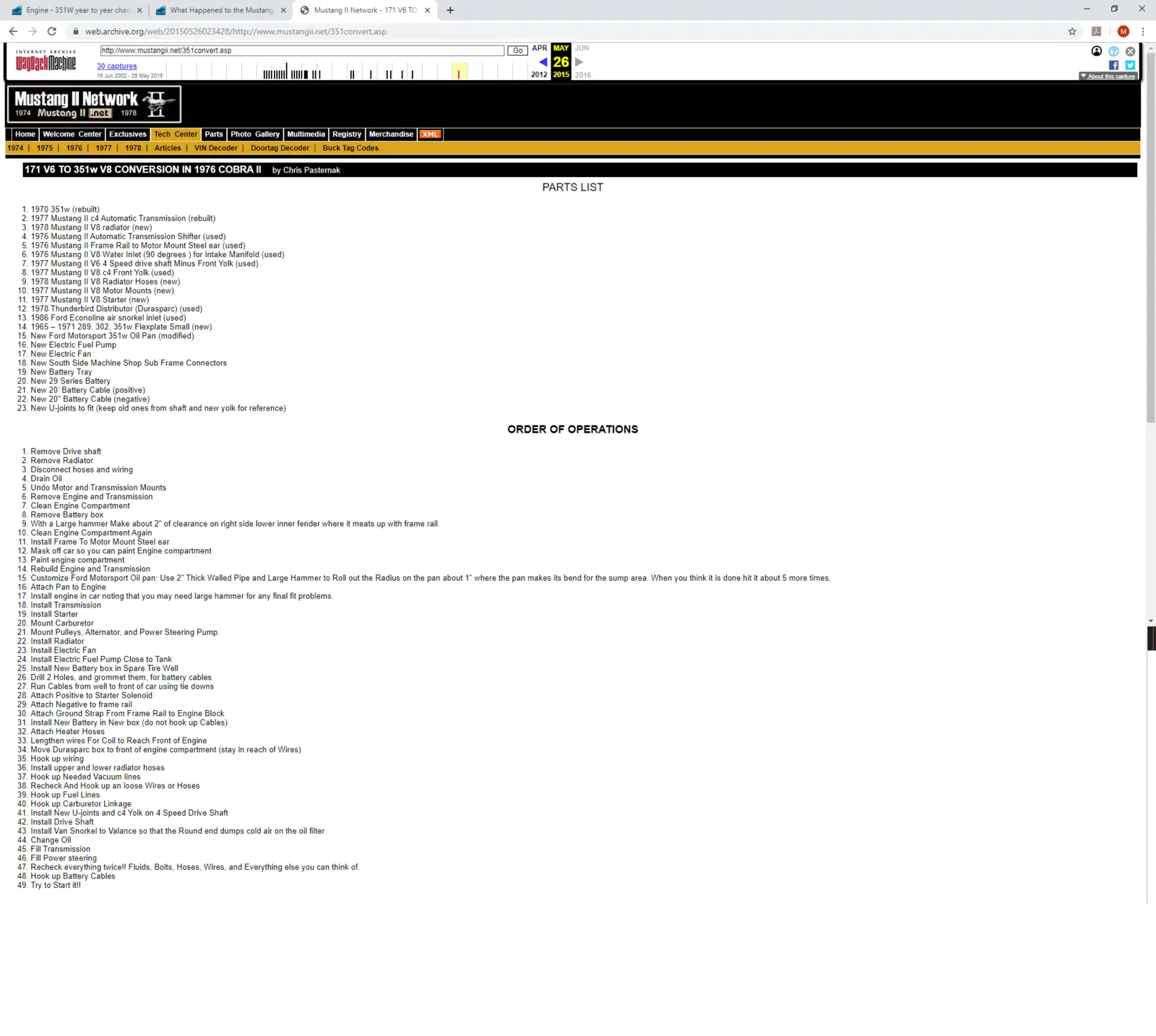Open the Welcome Center menu
1156x1036 pixels.
click(x=72, y=134)
